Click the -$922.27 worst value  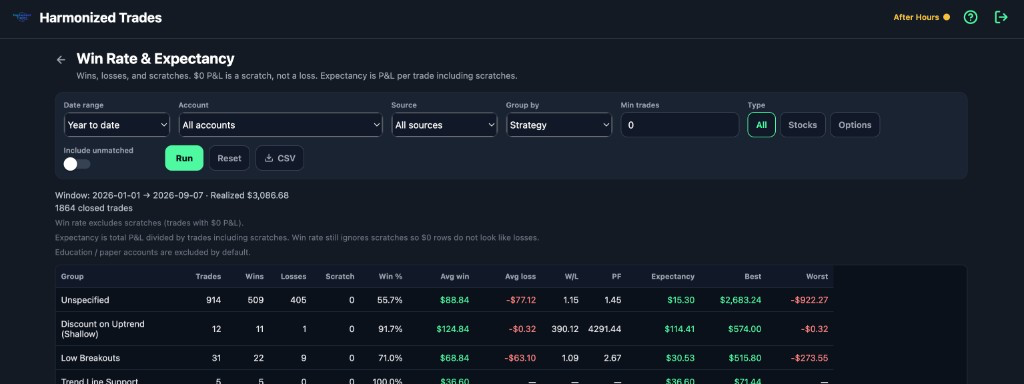pyautogui.click(x=809, y=300)
